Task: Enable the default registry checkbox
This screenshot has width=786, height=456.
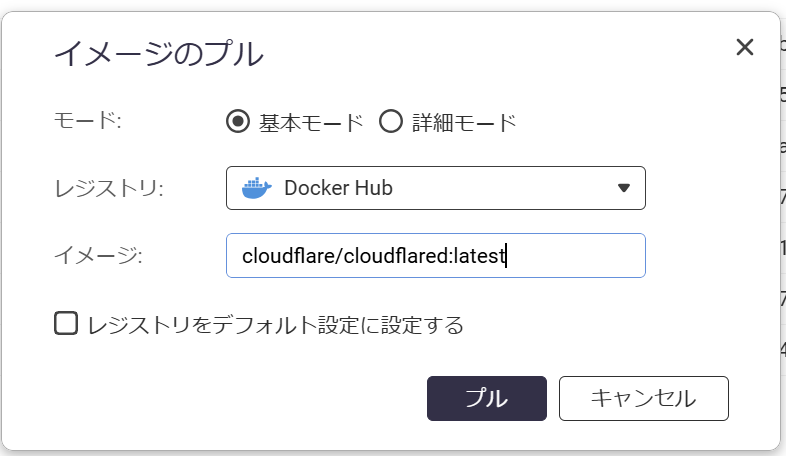Action: [66, 323]
